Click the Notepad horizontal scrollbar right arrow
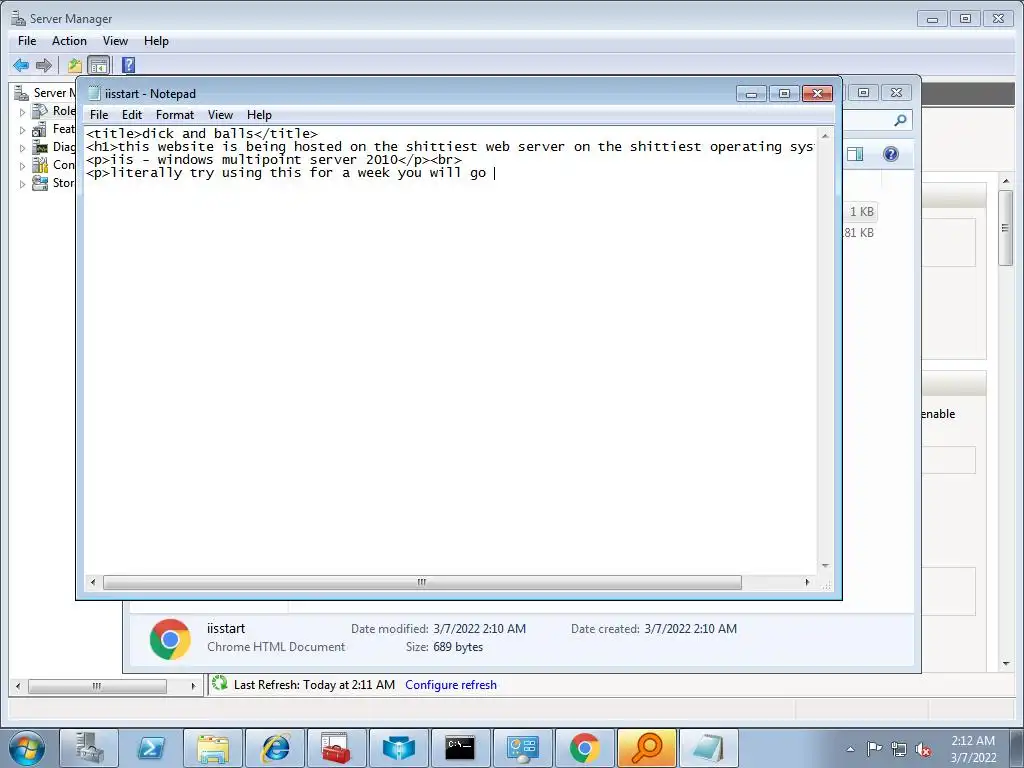The width and height of the screenshot is (1024, 768). 808,582
